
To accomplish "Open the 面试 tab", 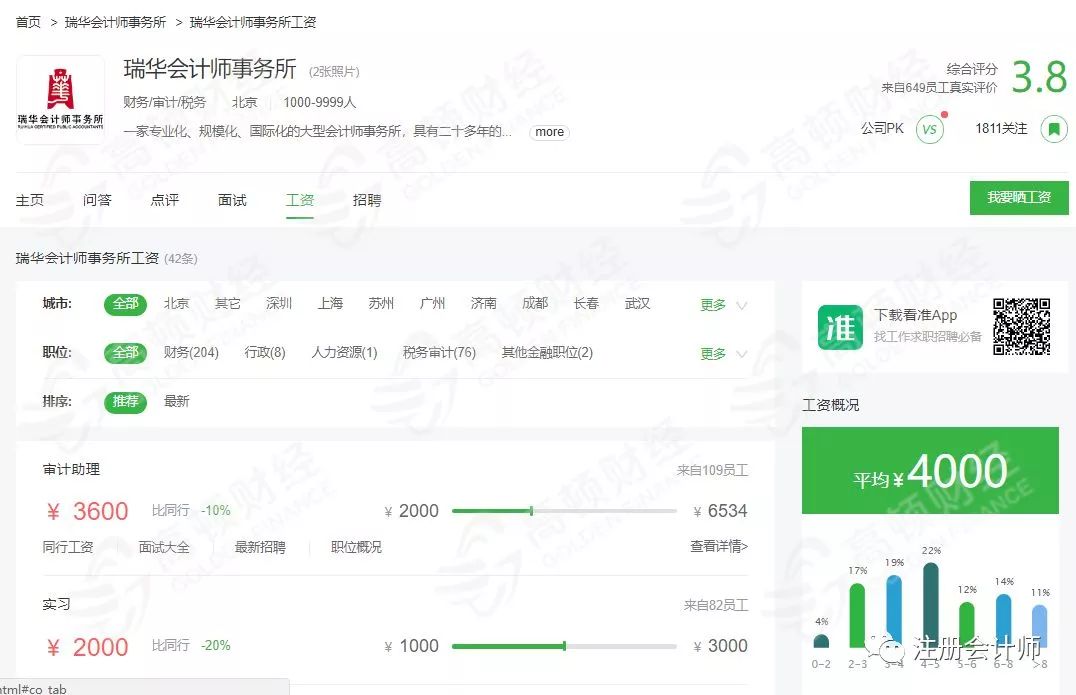I will click(x=232, y=200).
